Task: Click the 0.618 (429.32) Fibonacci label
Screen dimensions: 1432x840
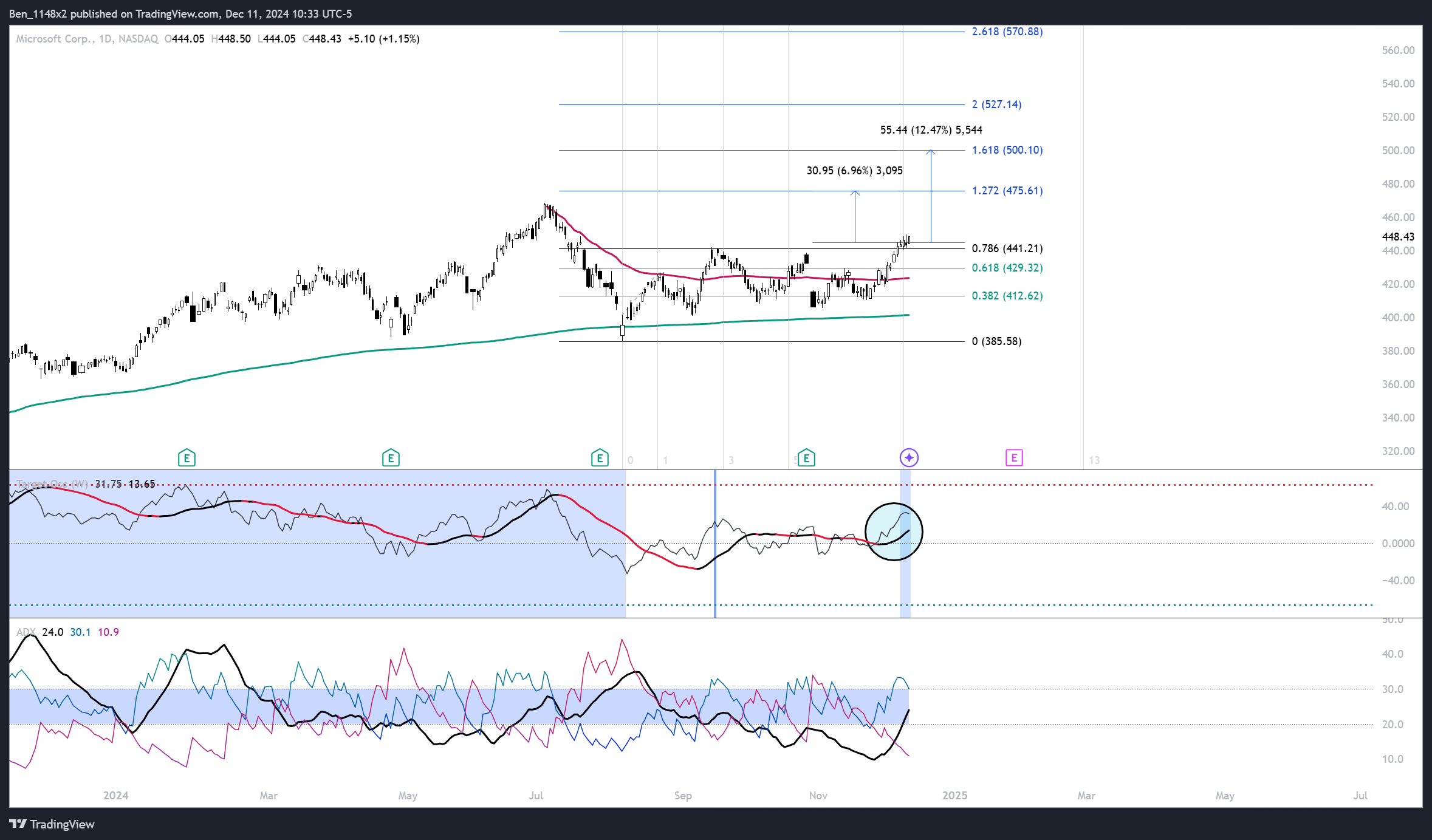Action: point(1007,268)
